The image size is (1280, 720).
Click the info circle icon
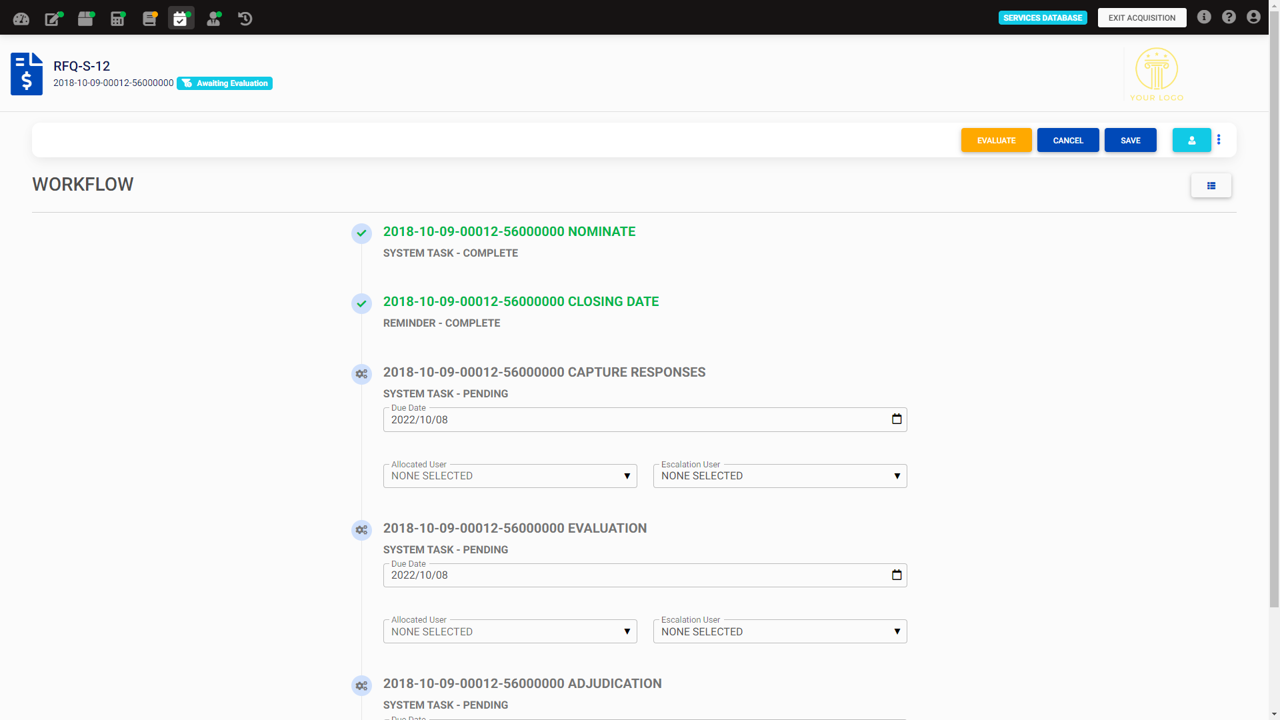click(x=1204, y=17)
